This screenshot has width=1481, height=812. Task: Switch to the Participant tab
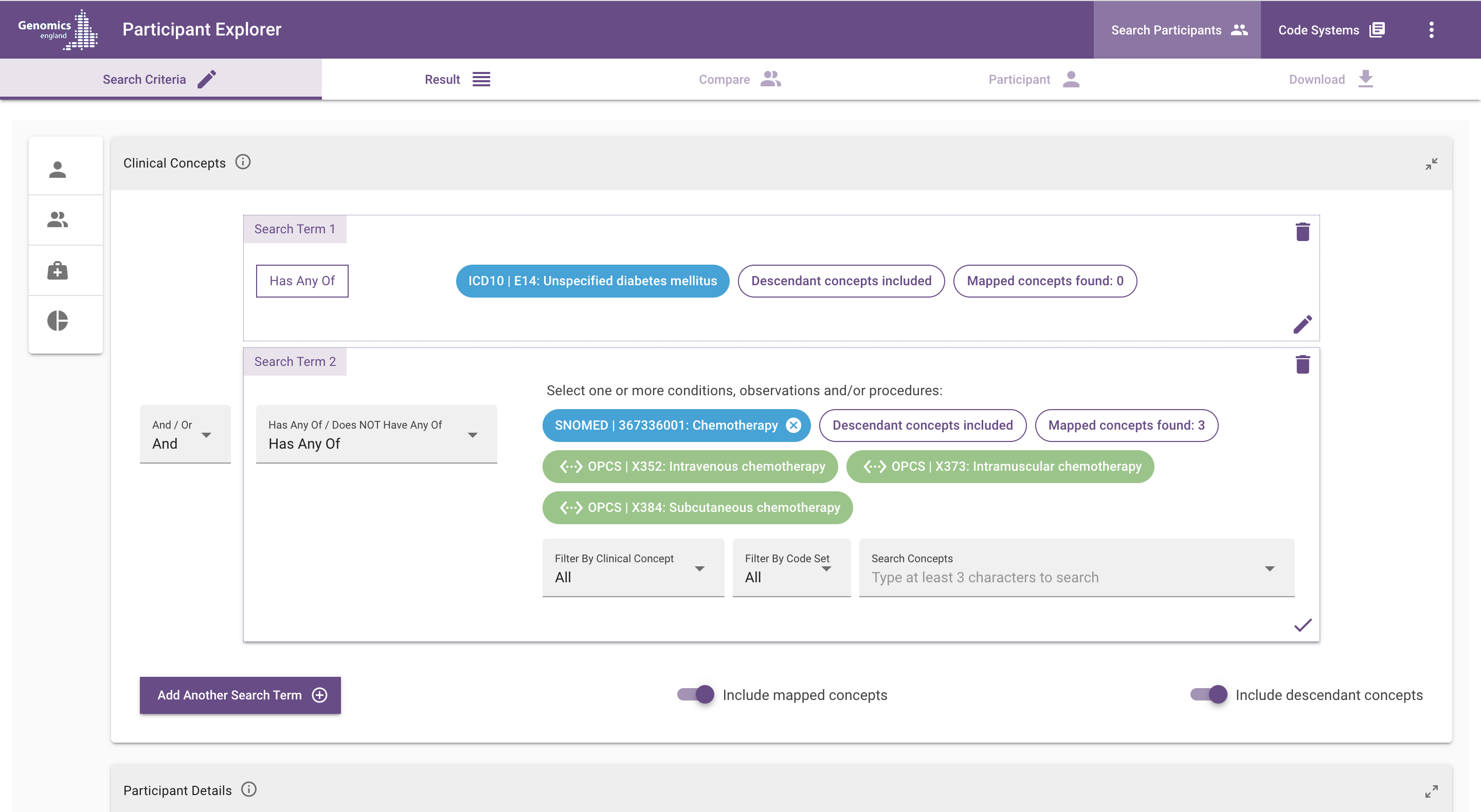(x=1034, y=79)
